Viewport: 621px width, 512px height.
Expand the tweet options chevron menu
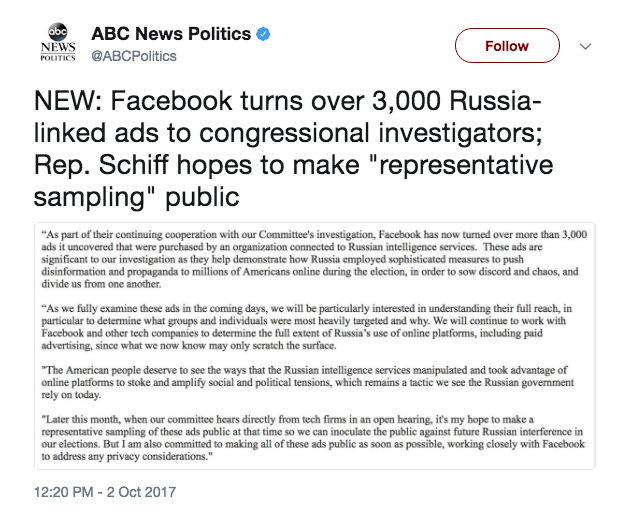[586, 46]
